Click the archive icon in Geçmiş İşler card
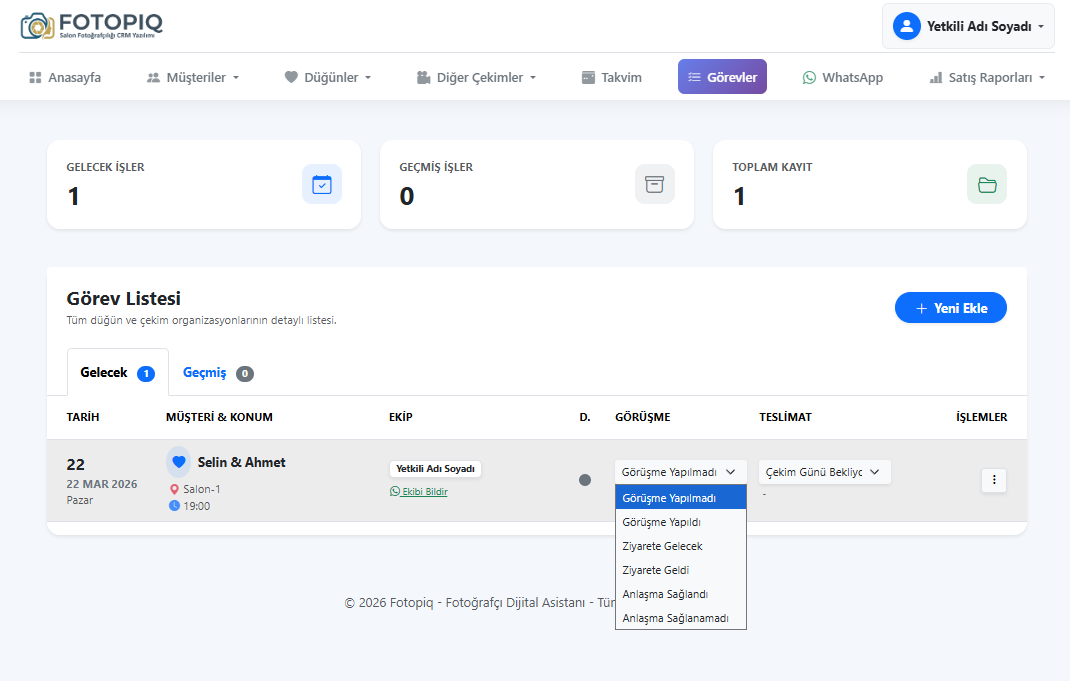Screen dimensions: 1070x681 click(x=654, y=184)
